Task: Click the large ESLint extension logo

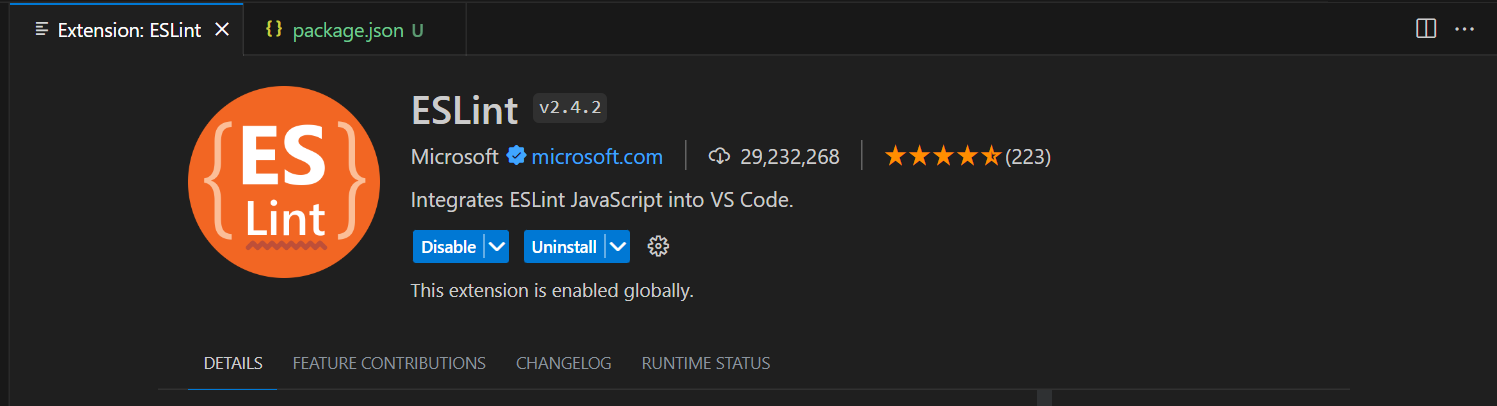Action: [x=284, y=182]
